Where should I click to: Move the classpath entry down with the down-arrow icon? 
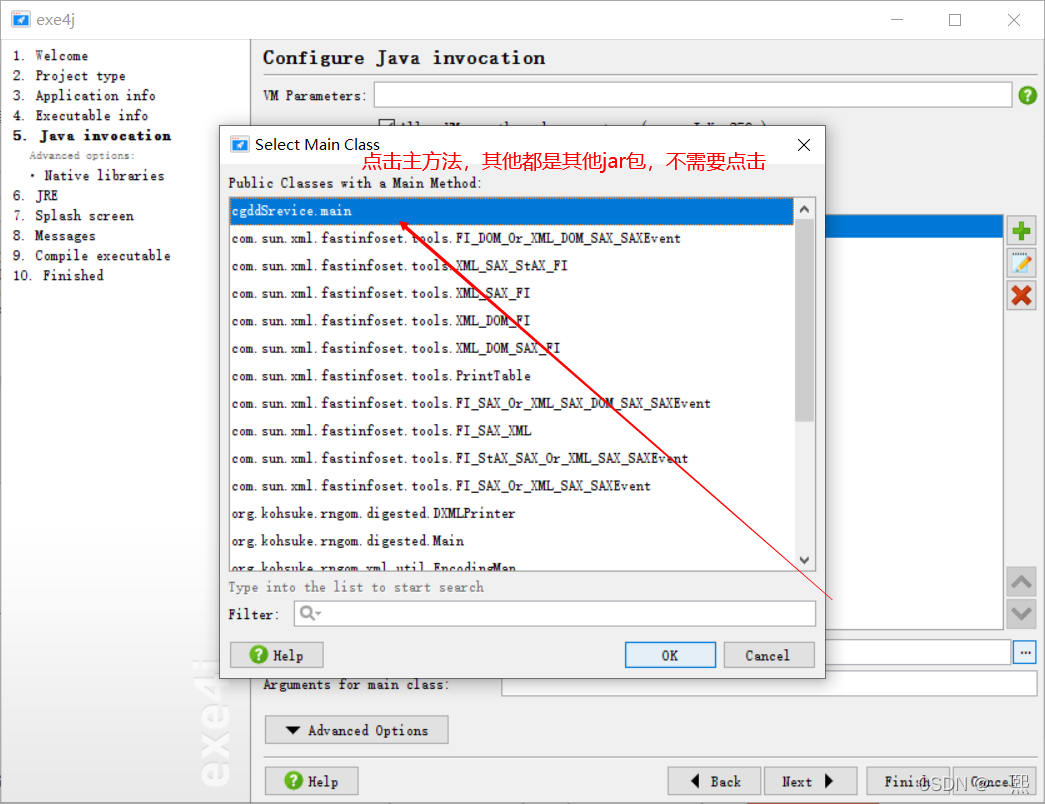pyautogui.click(x=1021, y=613)
